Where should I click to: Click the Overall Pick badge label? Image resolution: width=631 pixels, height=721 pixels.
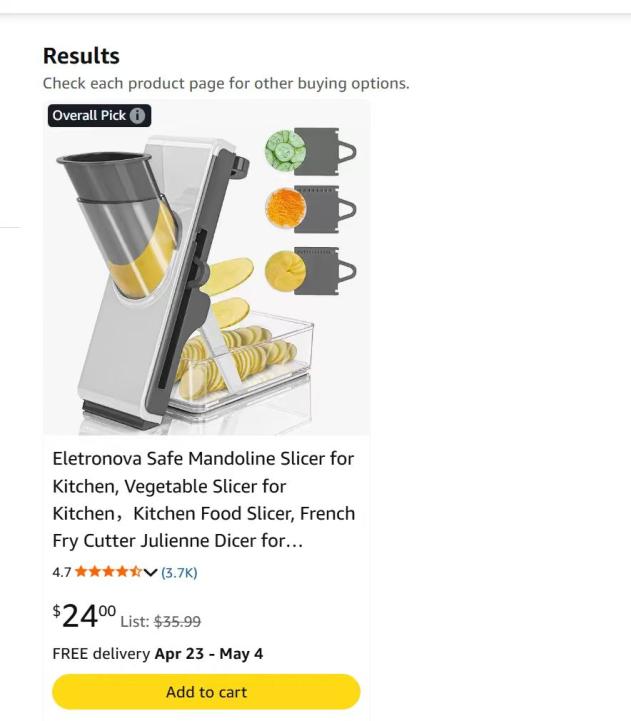pos(89,115)
